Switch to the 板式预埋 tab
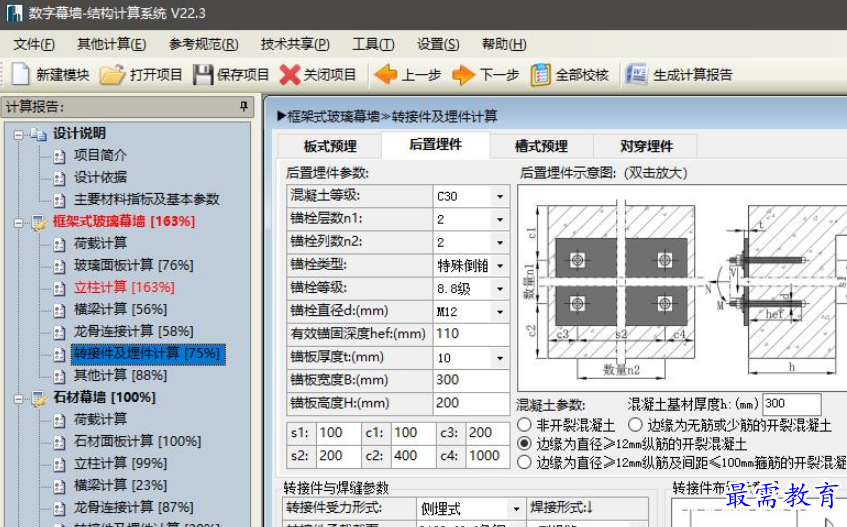 330,146
